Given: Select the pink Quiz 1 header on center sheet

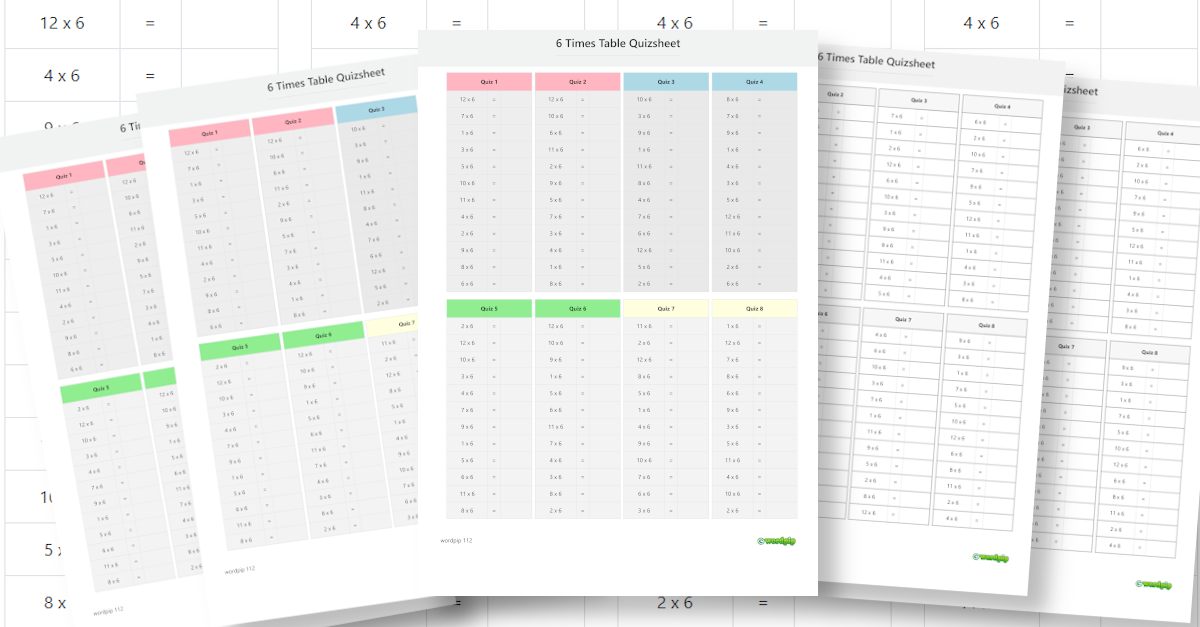Looking at the screenshot, I should [489, 82].
